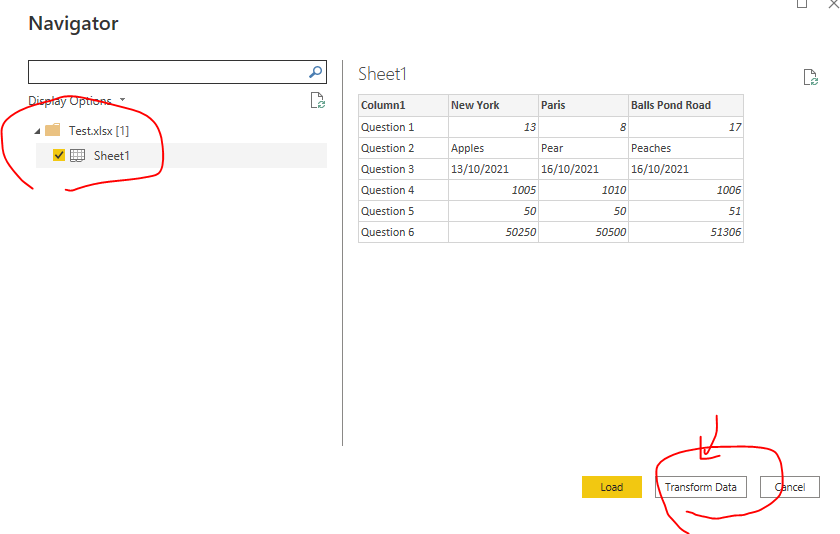Collapse the Test.xlsx tree node
Screen dimensions: 840x534
37,131
